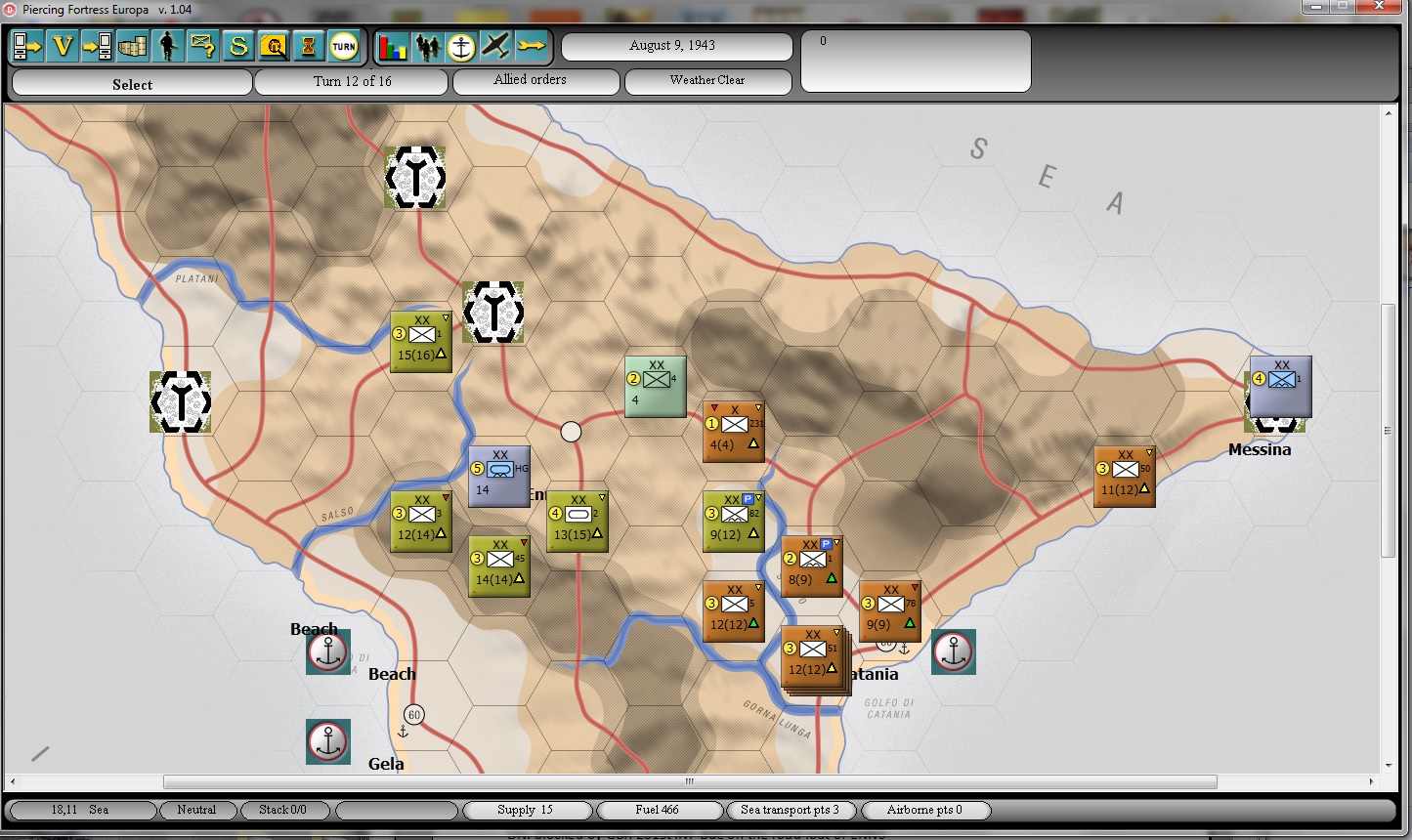Click the 'Turn 12 of 16' indicator
Viewport: 1412px width, 840px height.
352,82
